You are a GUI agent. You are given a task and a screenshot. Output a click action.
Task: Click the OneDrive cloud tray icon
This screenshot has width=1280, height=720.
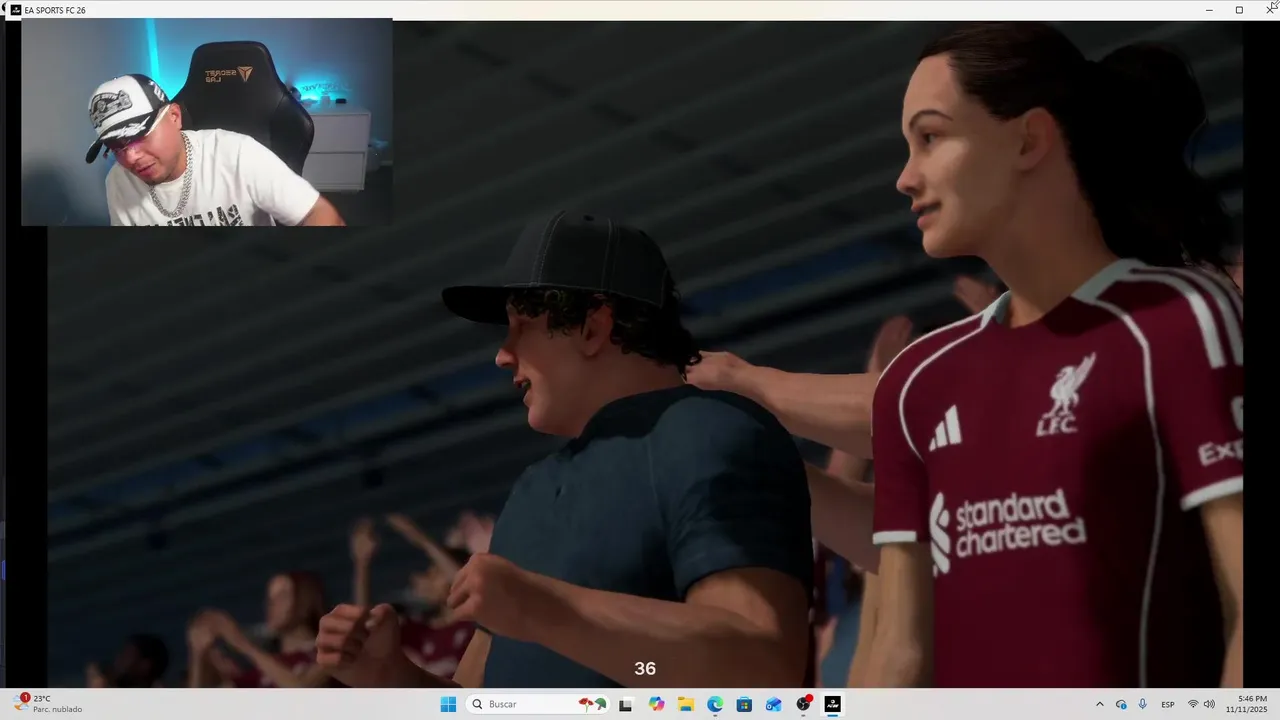[x=1121, y=704]
